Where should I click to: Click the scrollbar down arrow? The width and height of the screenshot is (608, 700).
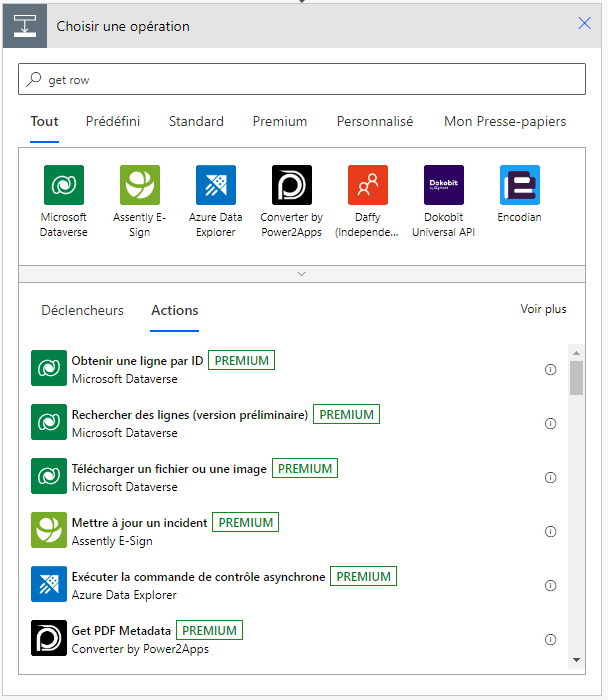(x=576, y=660)
